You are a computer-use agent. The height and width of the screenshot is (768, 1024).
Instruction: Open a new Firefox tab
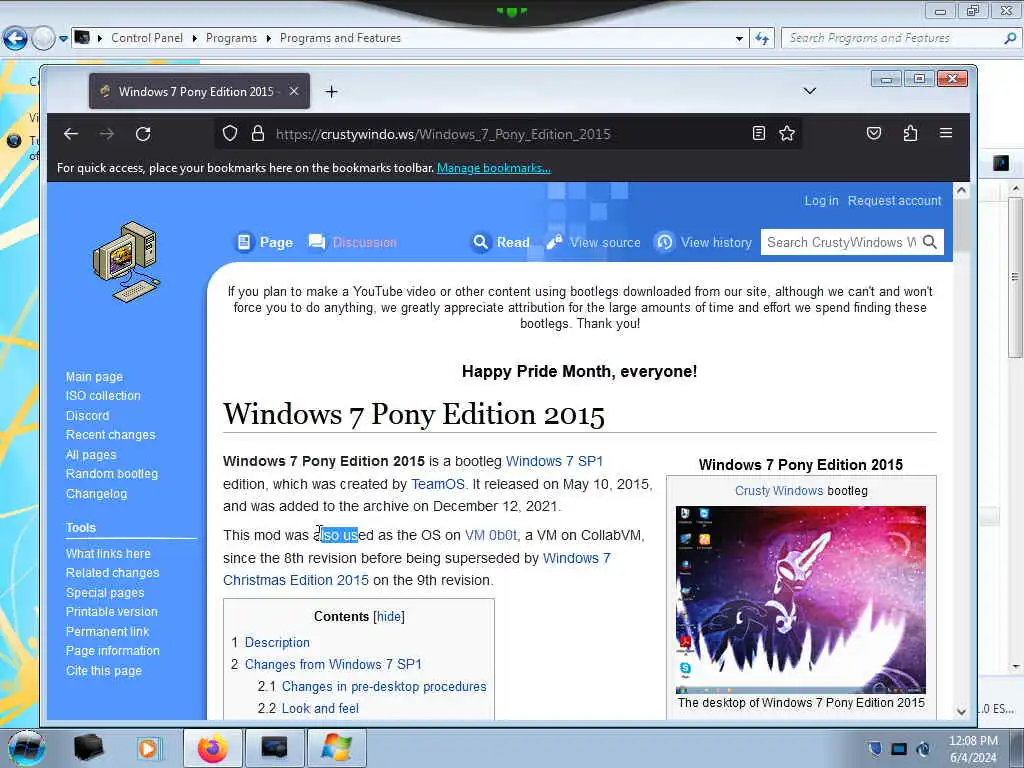point(331,91)
